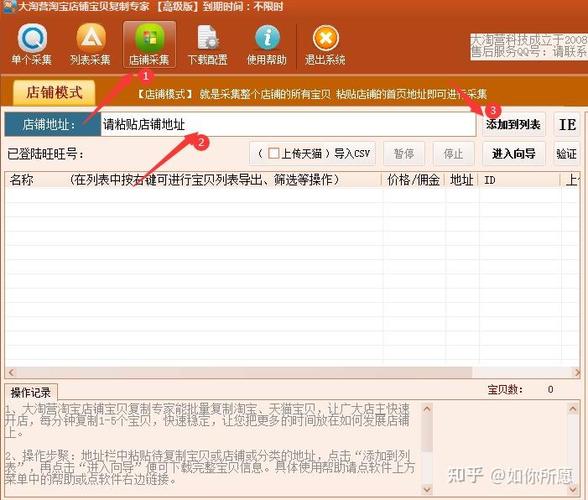Click the 验证 verify button
Image resolution: width=588 pixels, height=500 pixels.
click(567, 153)
